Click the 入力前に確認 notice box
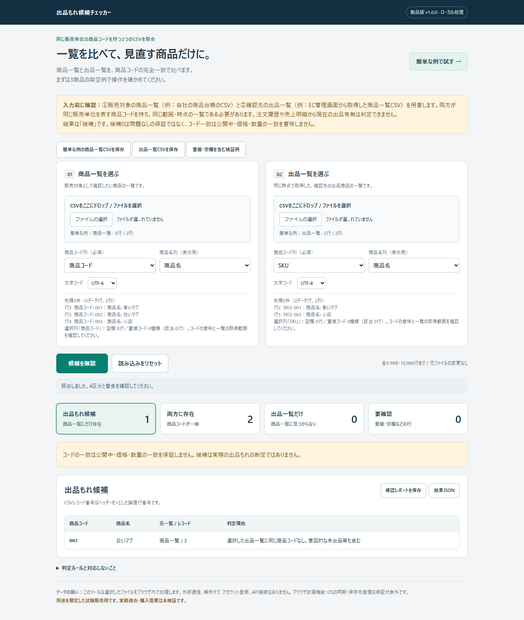 coord(262,115)
